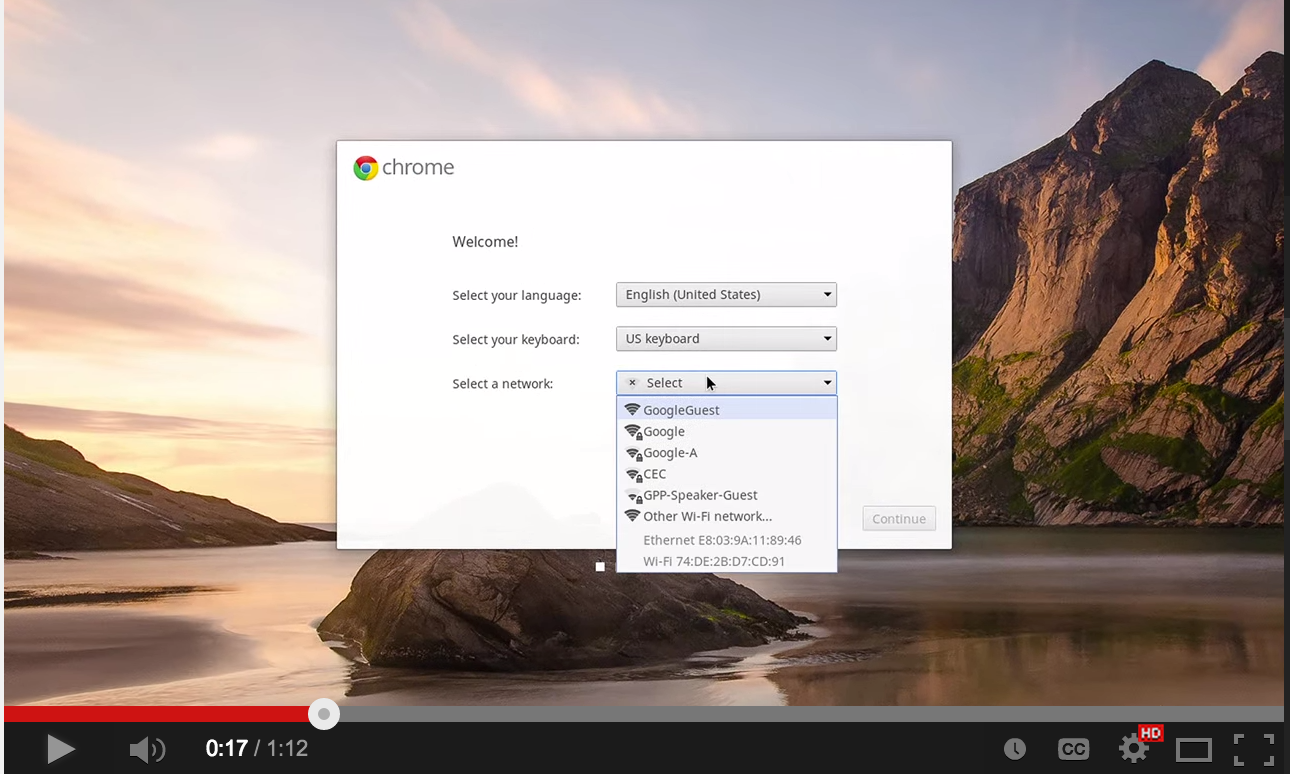Click the Wi-Fi MAC address entry
The width and height of the screenshot is (1290, 774).
714,561
